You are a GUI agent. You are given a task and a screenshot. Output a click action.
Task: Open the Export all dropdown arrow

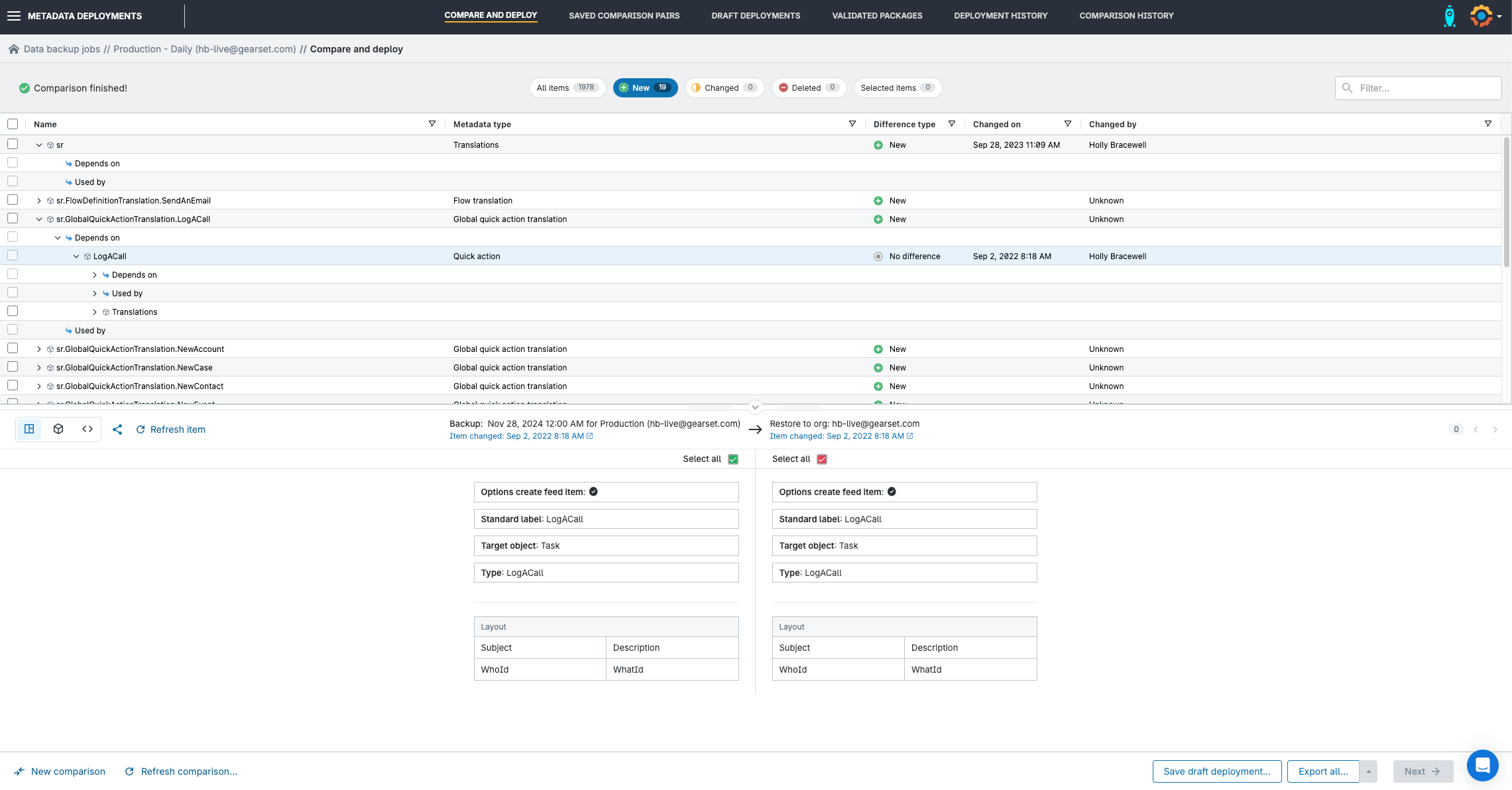tap(1368, 771)
